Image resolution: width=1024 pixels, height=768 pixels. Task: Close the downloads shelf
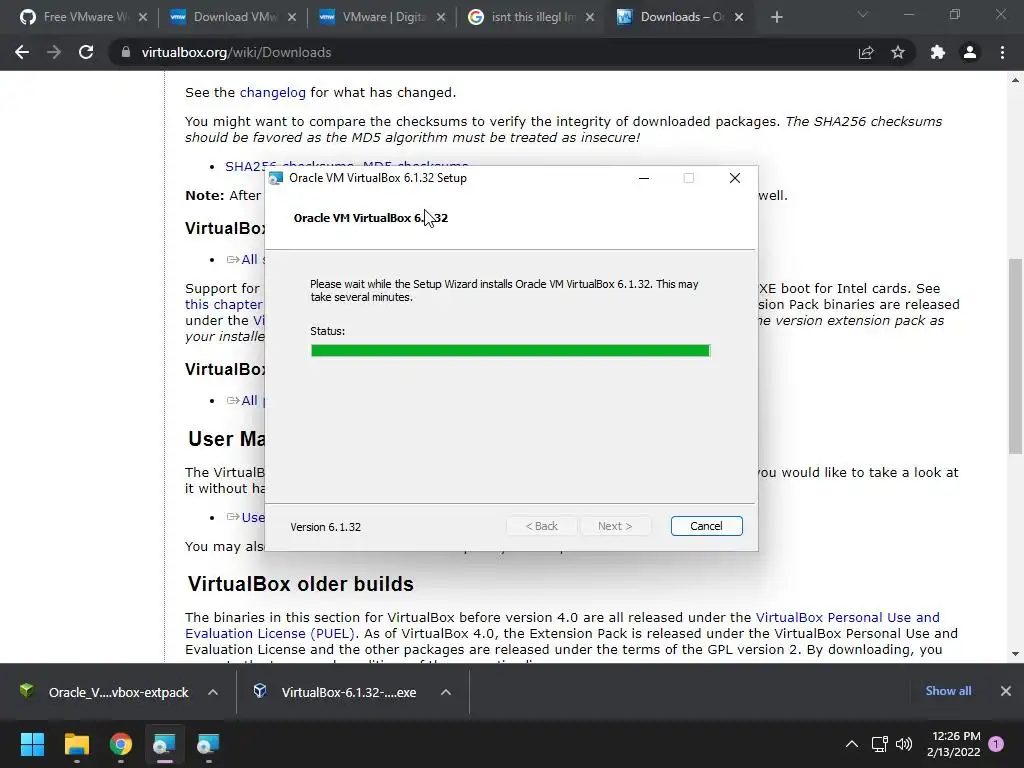pos(1006,691)
